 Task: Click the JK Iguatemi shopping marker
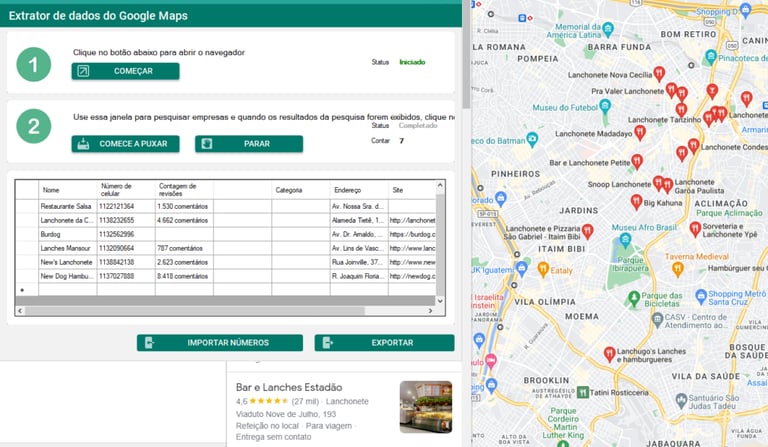[x=522, y=267]
